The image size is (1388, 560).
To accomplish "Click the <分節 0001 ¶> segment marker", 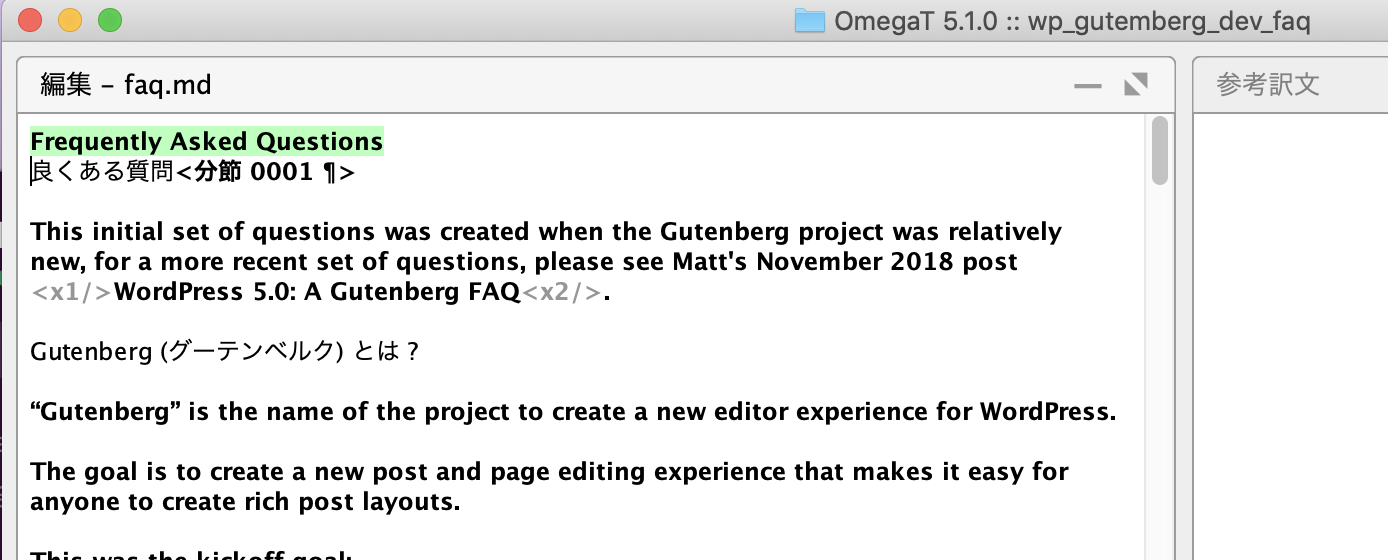I will tap(265, 173).
